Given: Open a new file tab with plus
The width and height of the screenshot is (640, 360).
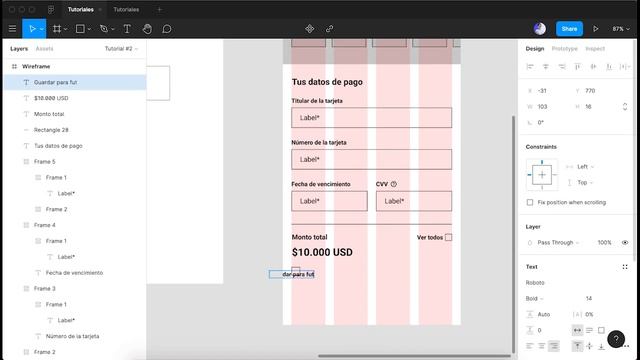Looking at the screenshot, I should point(160,9).
